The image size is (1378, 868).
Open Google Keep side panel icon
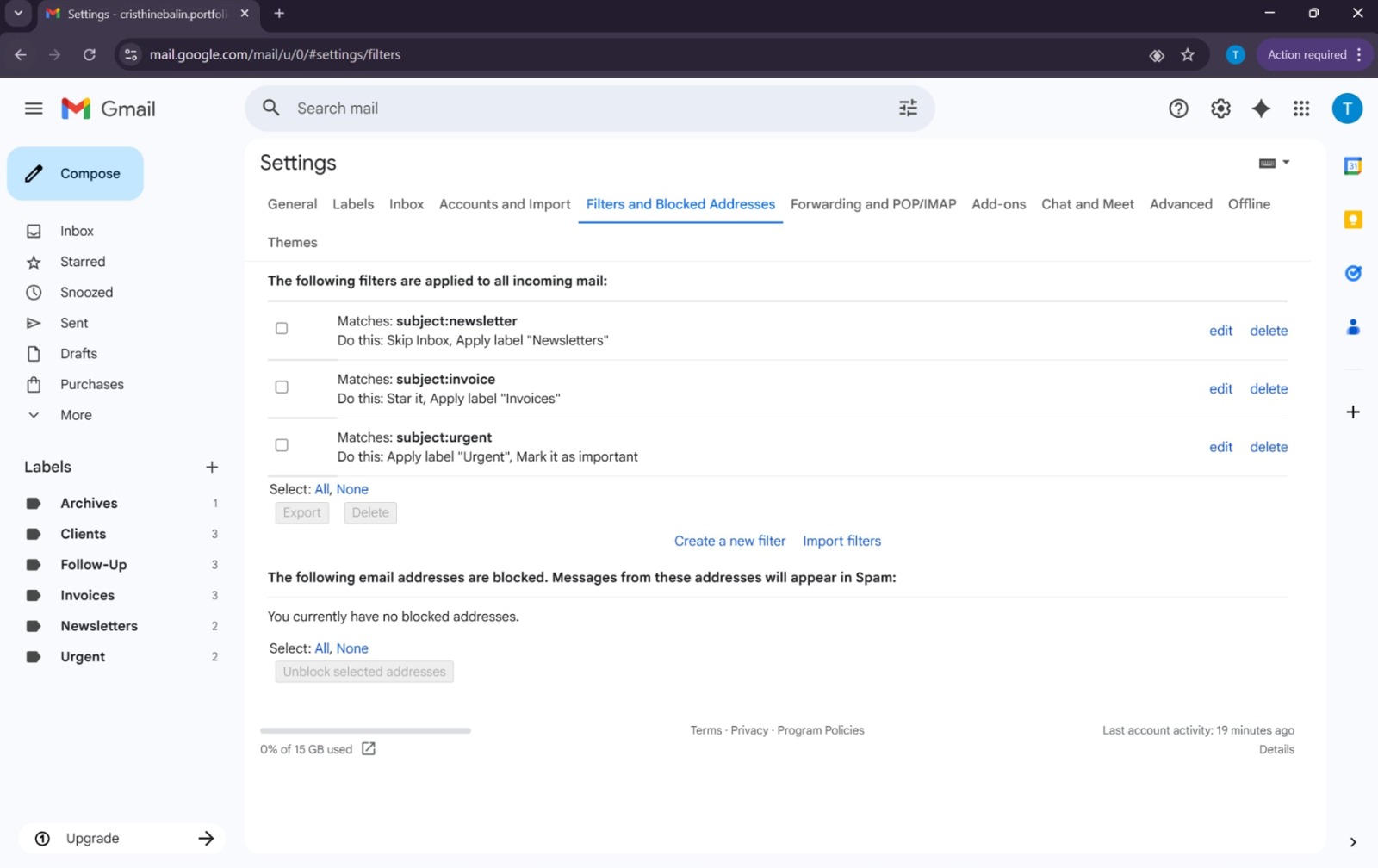point(1353,220)
